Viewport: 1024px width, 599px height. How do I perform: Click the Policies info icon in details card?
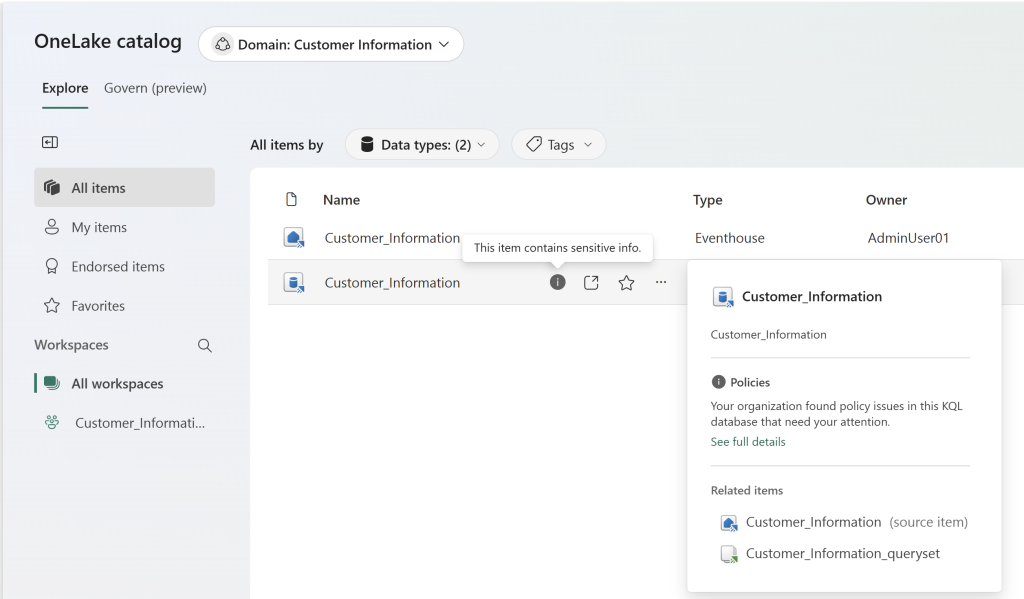(718, 382)
